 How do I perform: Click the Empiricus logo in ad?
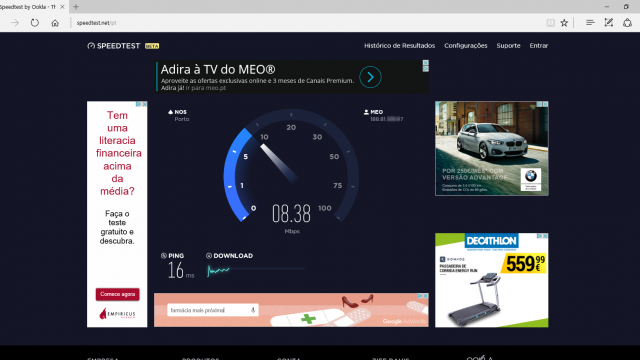coord(117,314)
